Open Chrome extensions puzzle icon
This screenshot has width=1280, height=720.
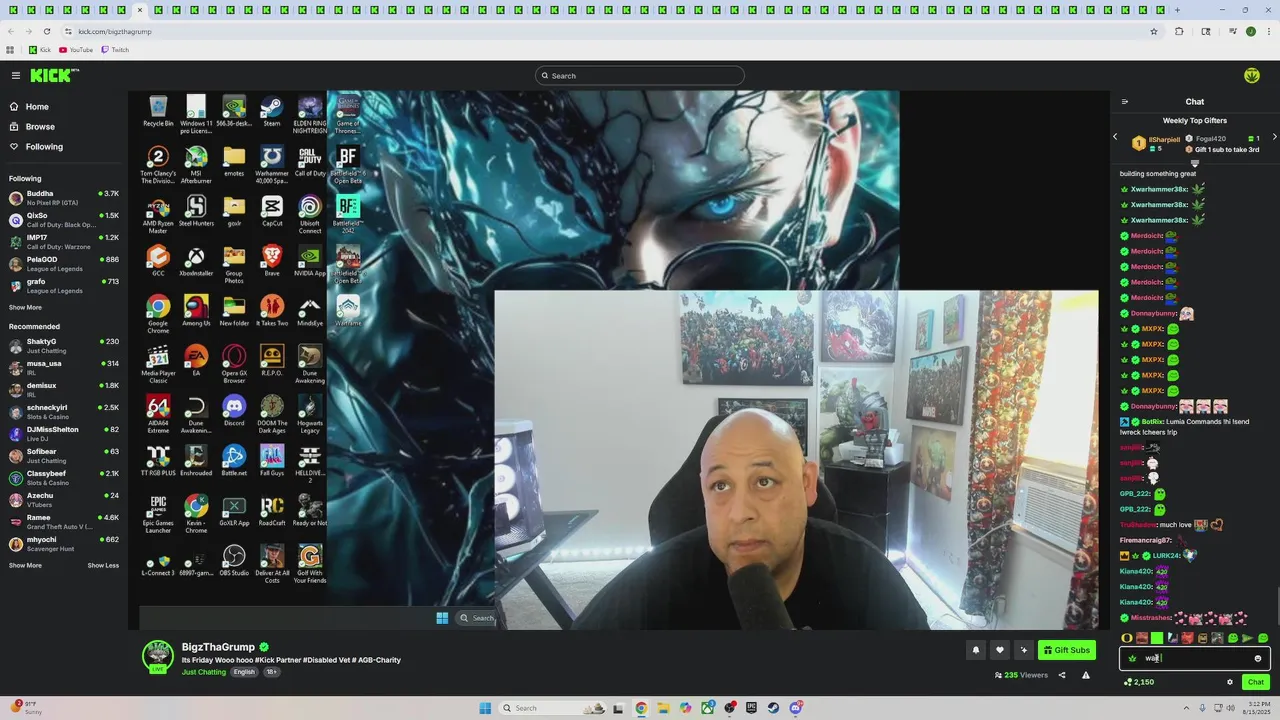(1179, 31)
